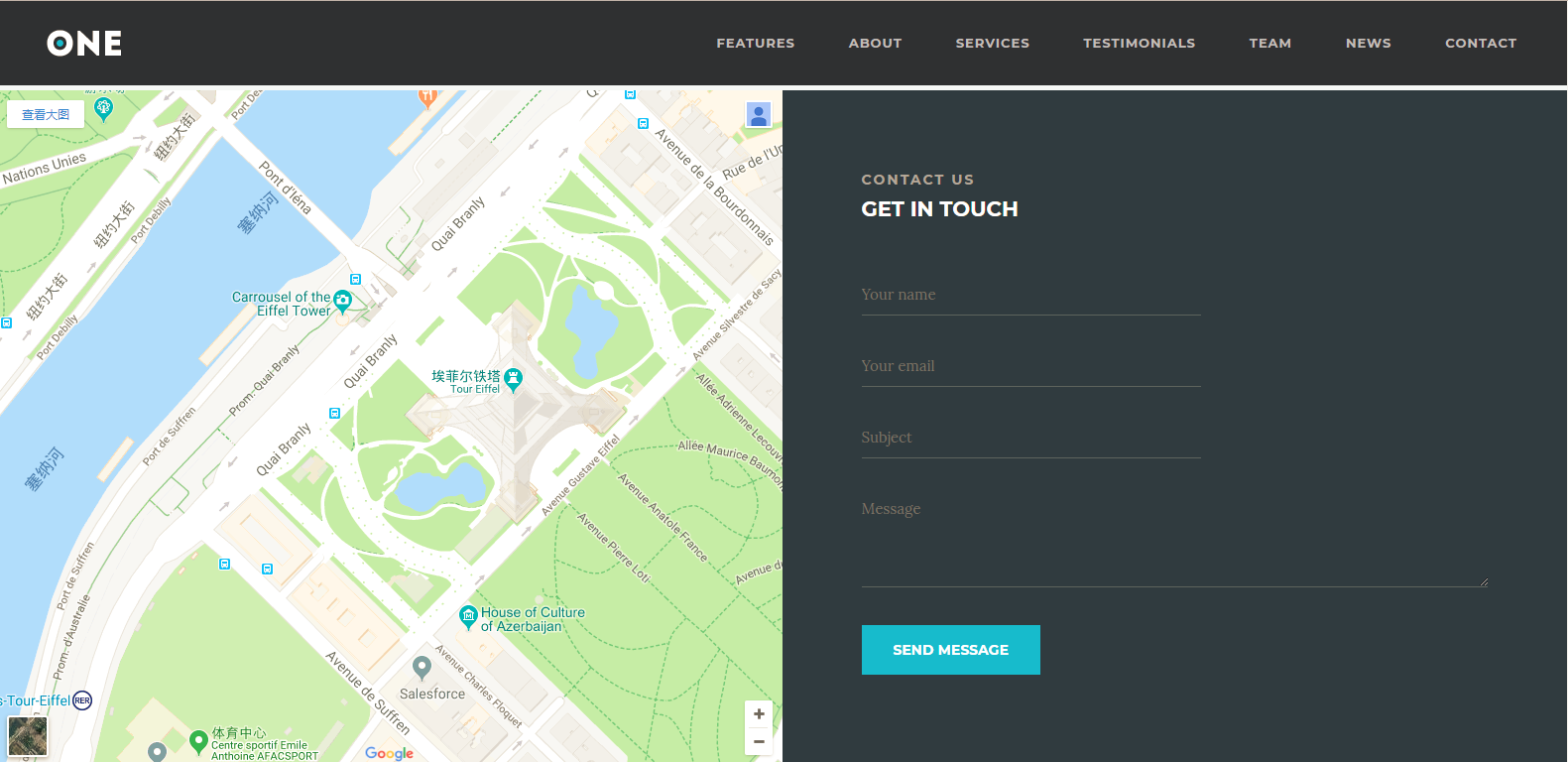Zoom in the map with plus
Viewport: 1568px width, 762px height.
coord(759,714)
